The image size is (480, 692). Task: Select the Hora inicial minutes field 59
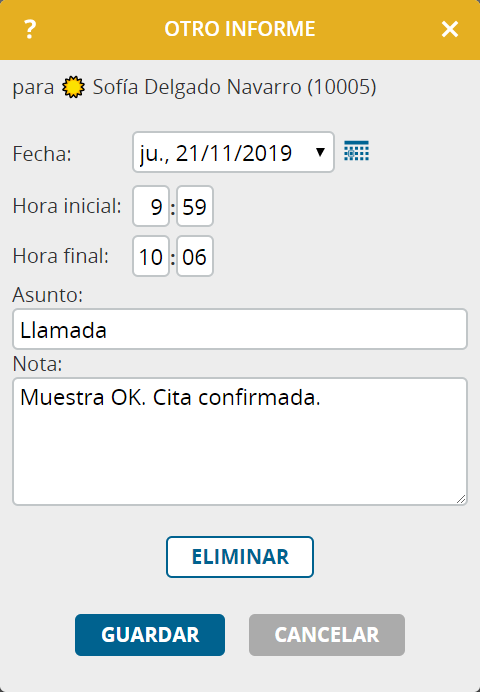click(x=195, y=206)
